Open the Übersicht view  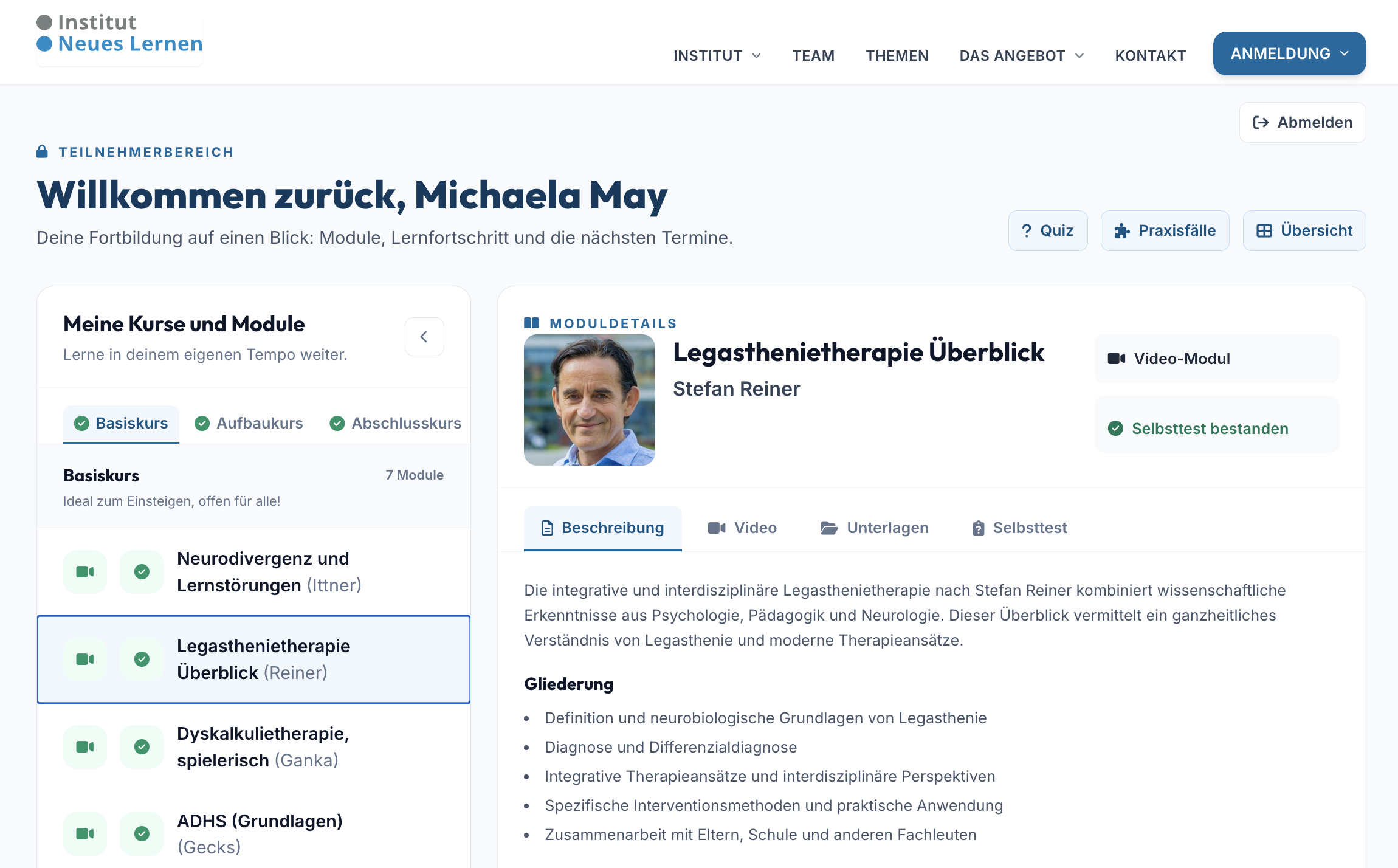[x=1304, y=230]
